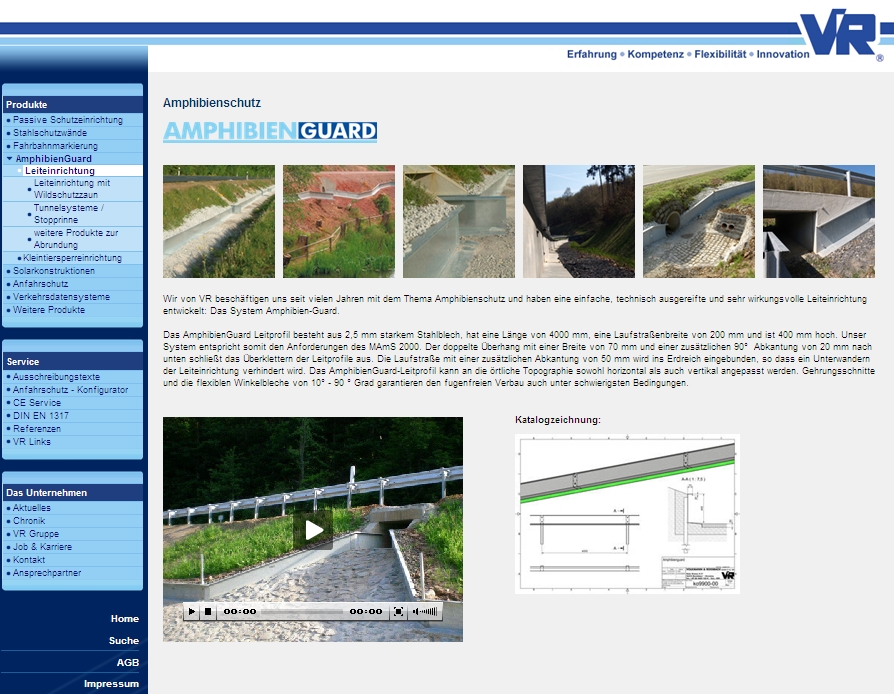Open Suche search page
The height and width of the screenshot is (694, 894).
[x=124, y=641]
